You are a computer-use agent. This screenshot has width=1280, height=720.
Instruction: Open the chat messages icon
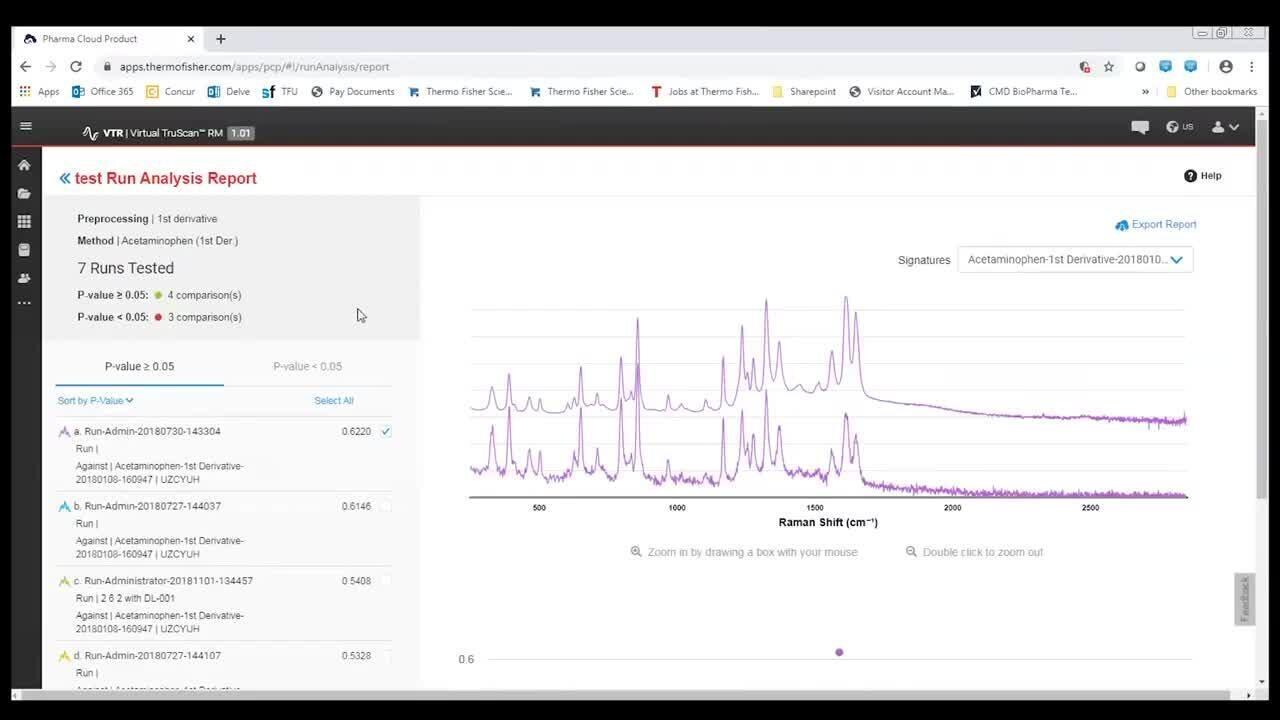coord(1140,127)
